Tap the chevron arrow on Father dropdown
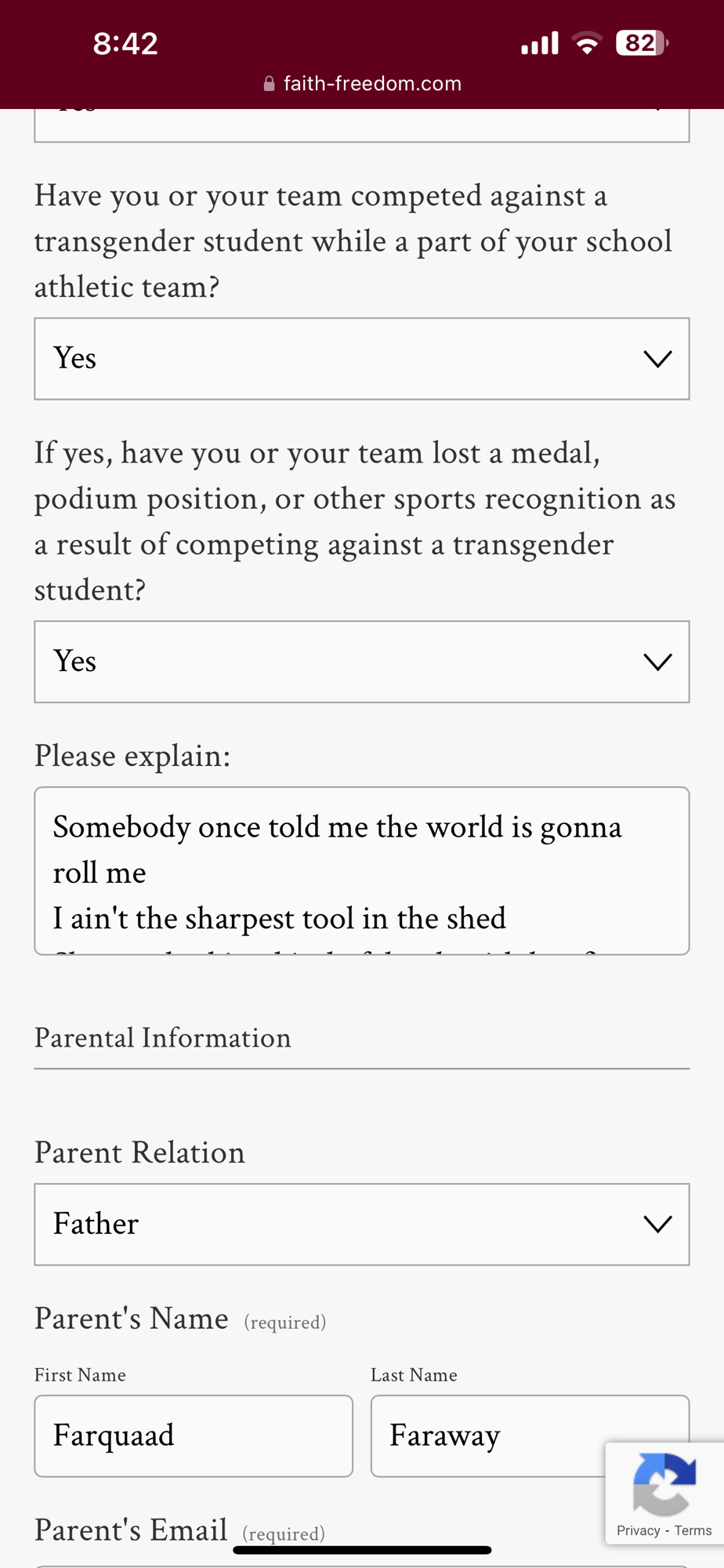724x1568 pixels. pyautogui.click(x=657, y=1224)
